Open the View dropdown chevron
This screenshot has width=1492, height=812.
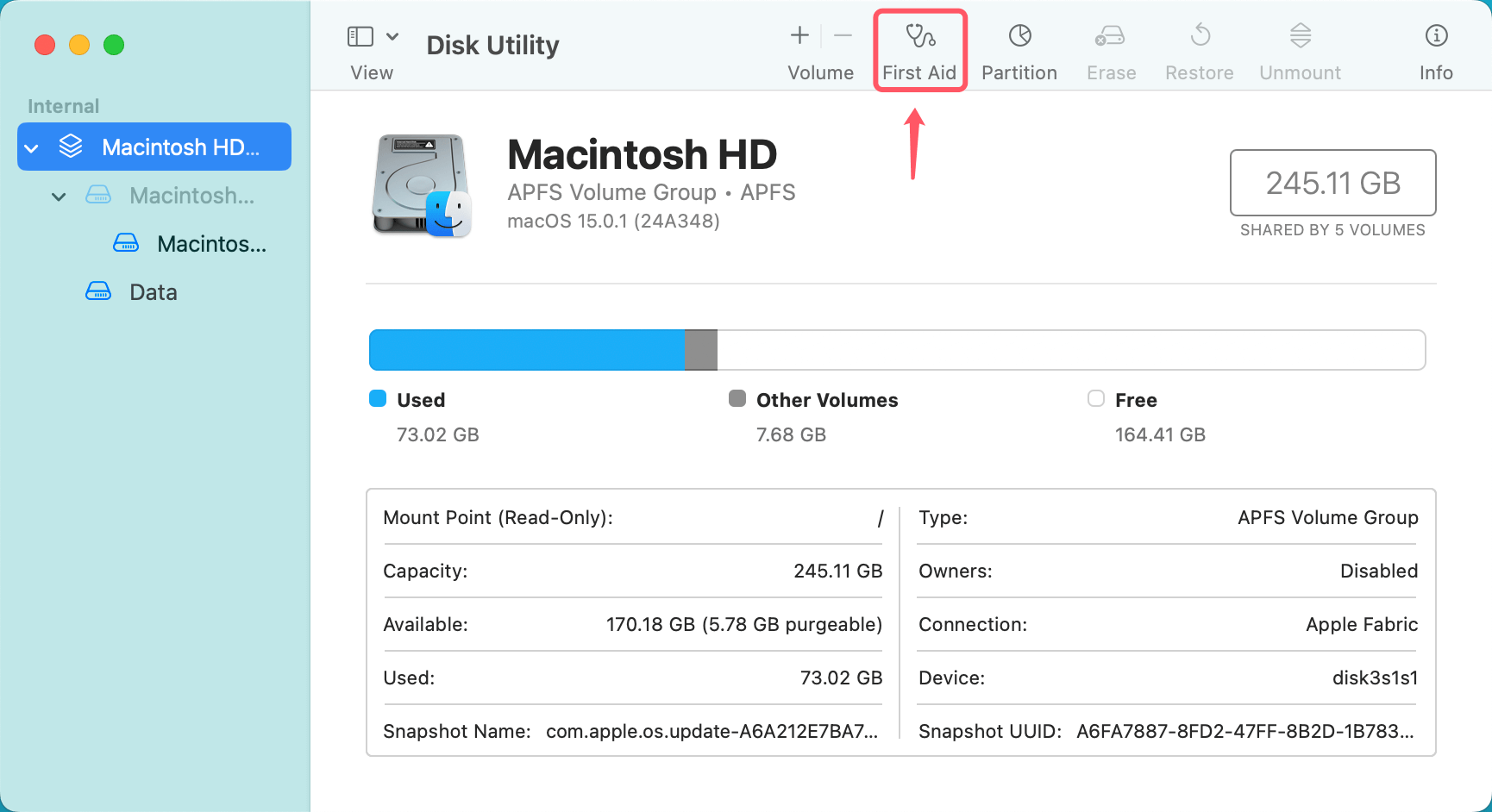[392, 36]
